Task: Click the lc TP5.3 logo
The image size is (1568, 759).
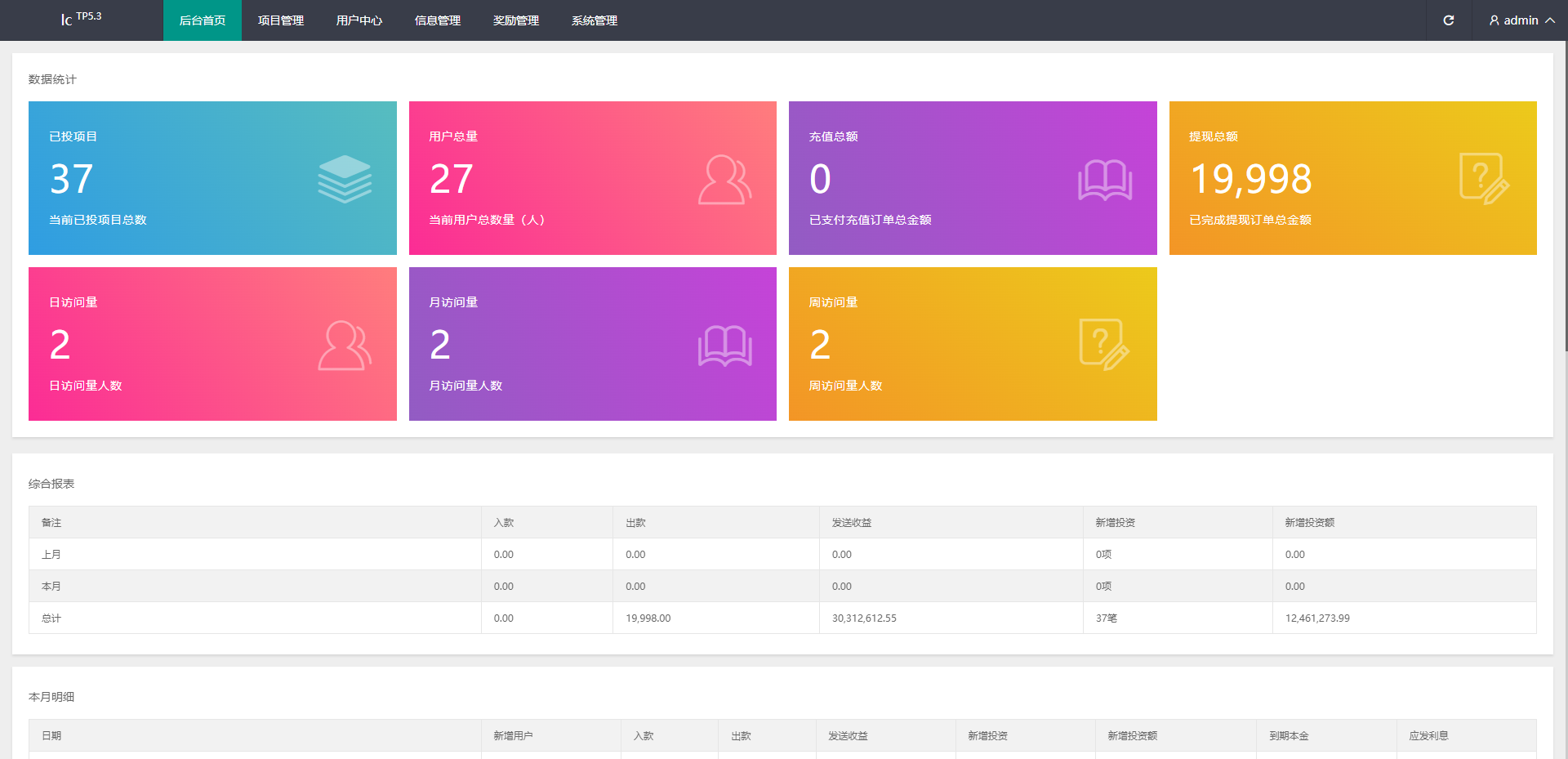Action: coord(81,18)
